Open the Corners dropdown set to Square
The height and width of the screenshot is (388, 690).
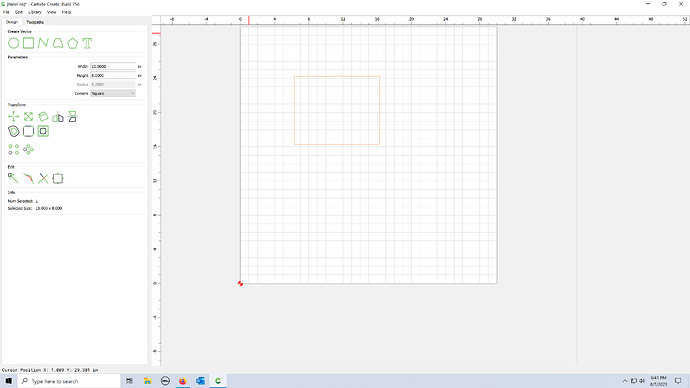(113, 93)
